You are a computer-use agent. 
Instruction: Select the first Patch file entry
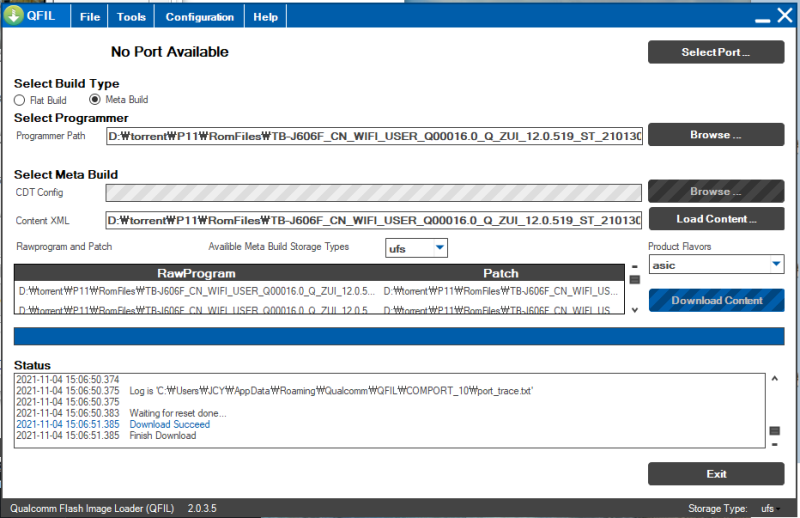pyautogui.click(x=501, y=291)
